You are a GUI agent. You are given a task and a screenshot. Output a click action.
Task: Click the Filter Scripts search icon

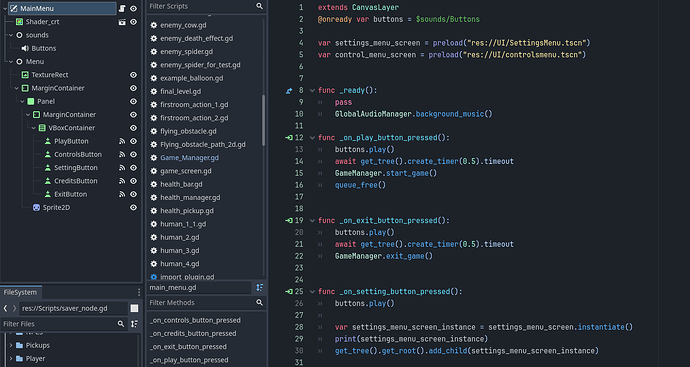(260, 6)
